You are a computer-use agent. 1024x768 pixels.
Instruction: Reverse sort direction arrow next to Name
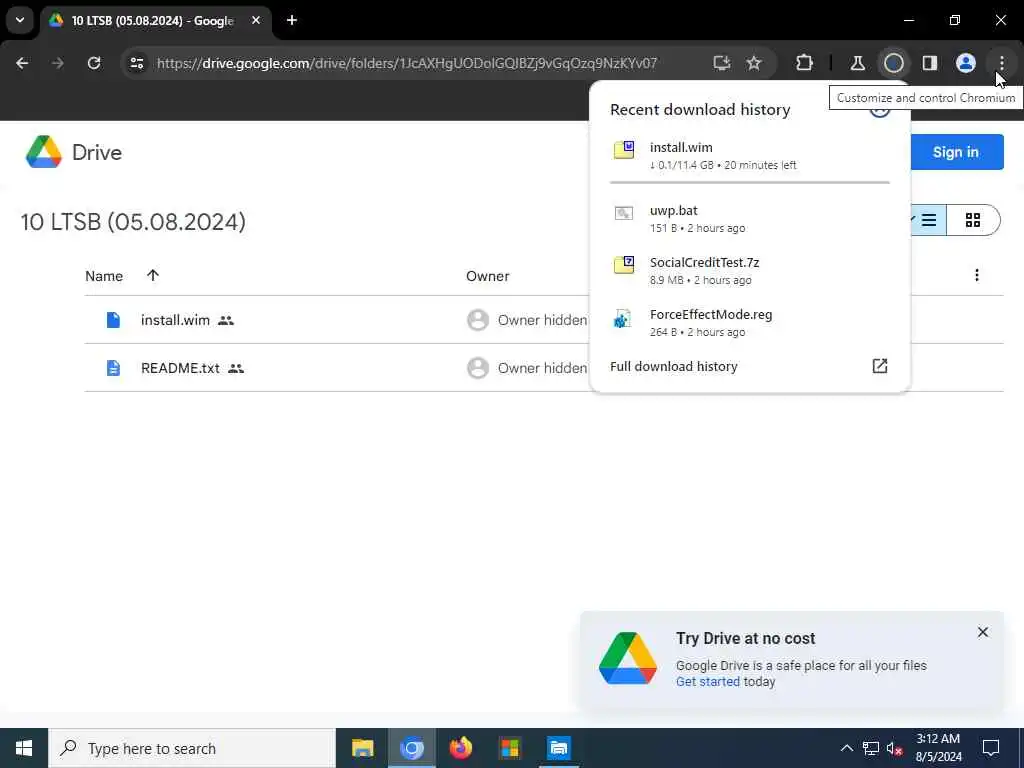[x=153, y=276]
